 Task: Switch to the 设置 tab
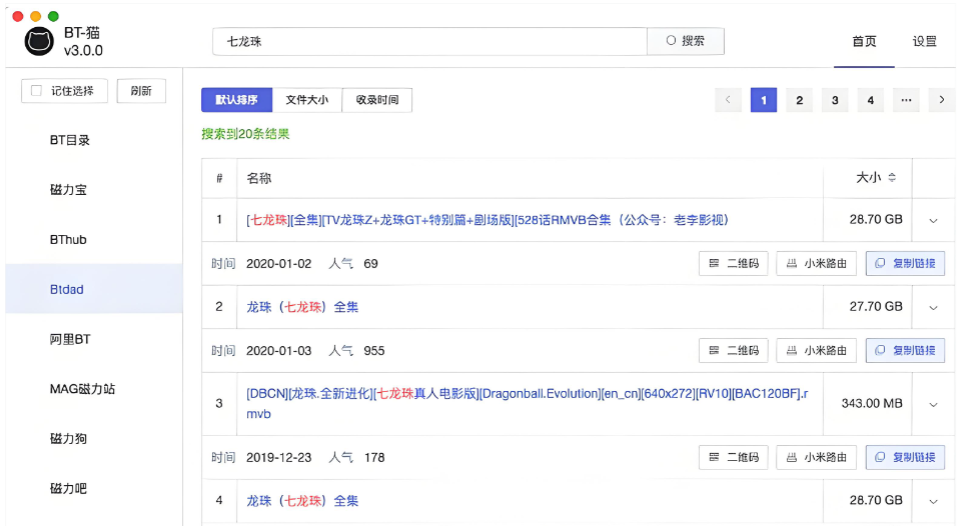point(924,42)
